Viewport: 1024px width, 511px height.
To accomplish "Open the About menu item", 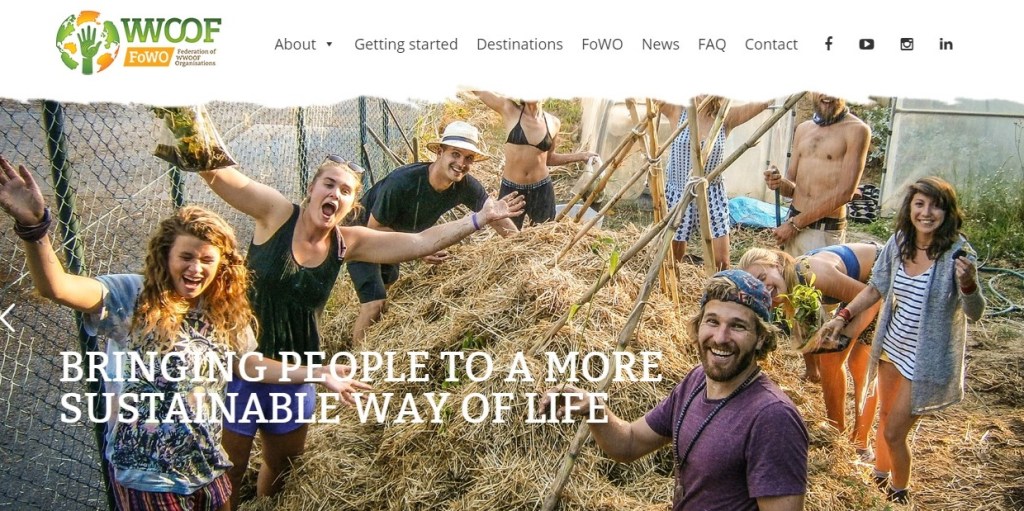I will [x=295, y=44].
